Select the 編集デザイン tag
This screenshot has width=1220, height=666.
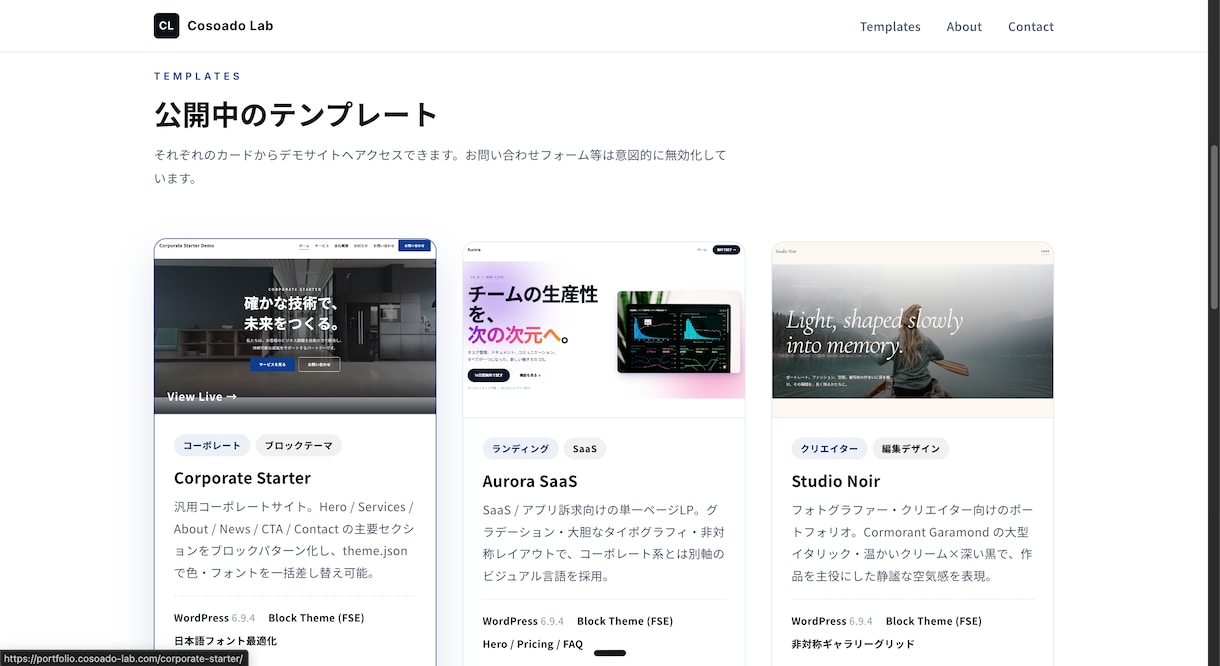(x=911, y=449)
